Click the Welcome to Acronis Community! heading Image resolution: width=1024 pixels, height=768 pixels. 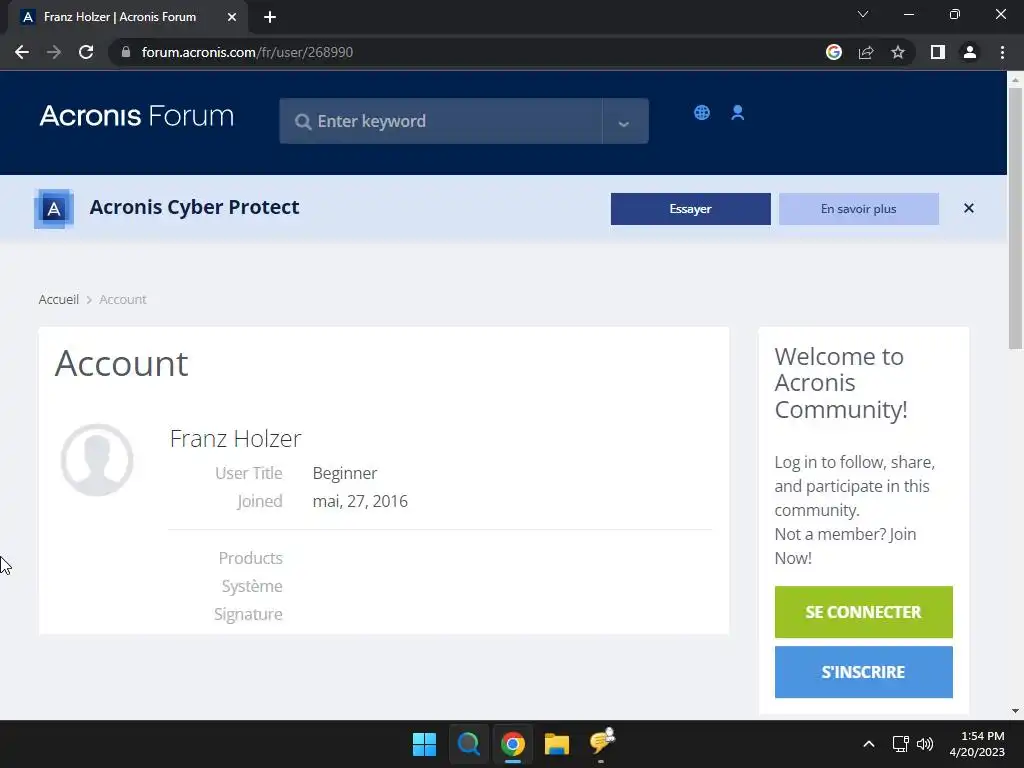[841, 383]
